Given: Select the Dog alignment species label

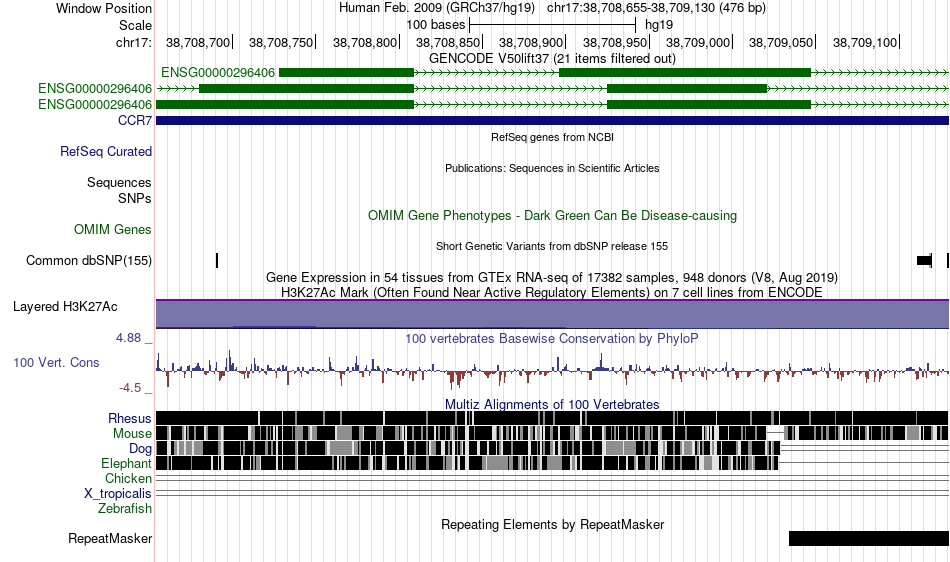Looking at the screenshot, I should pos(140,448).
